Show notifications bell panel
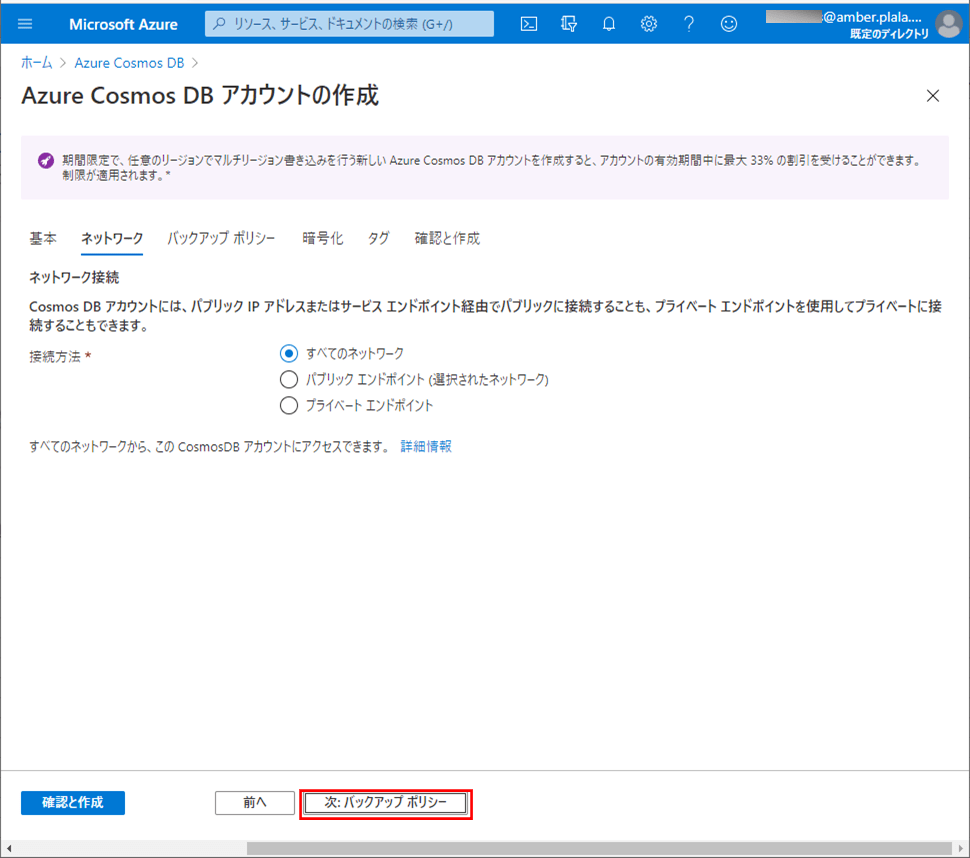Viewport: 970px width, 858px height. [x=609, y=24]
